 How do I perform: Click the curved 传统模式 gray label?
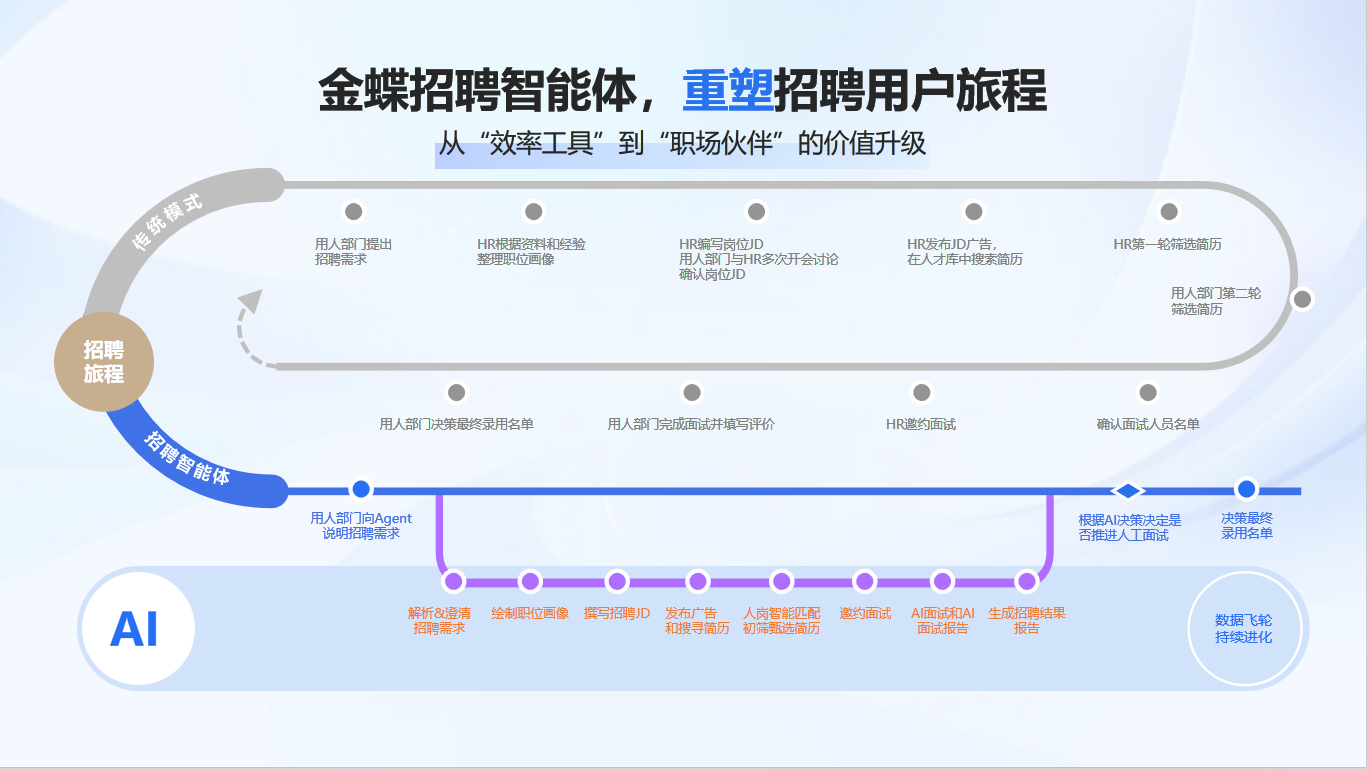coord(168,222)
